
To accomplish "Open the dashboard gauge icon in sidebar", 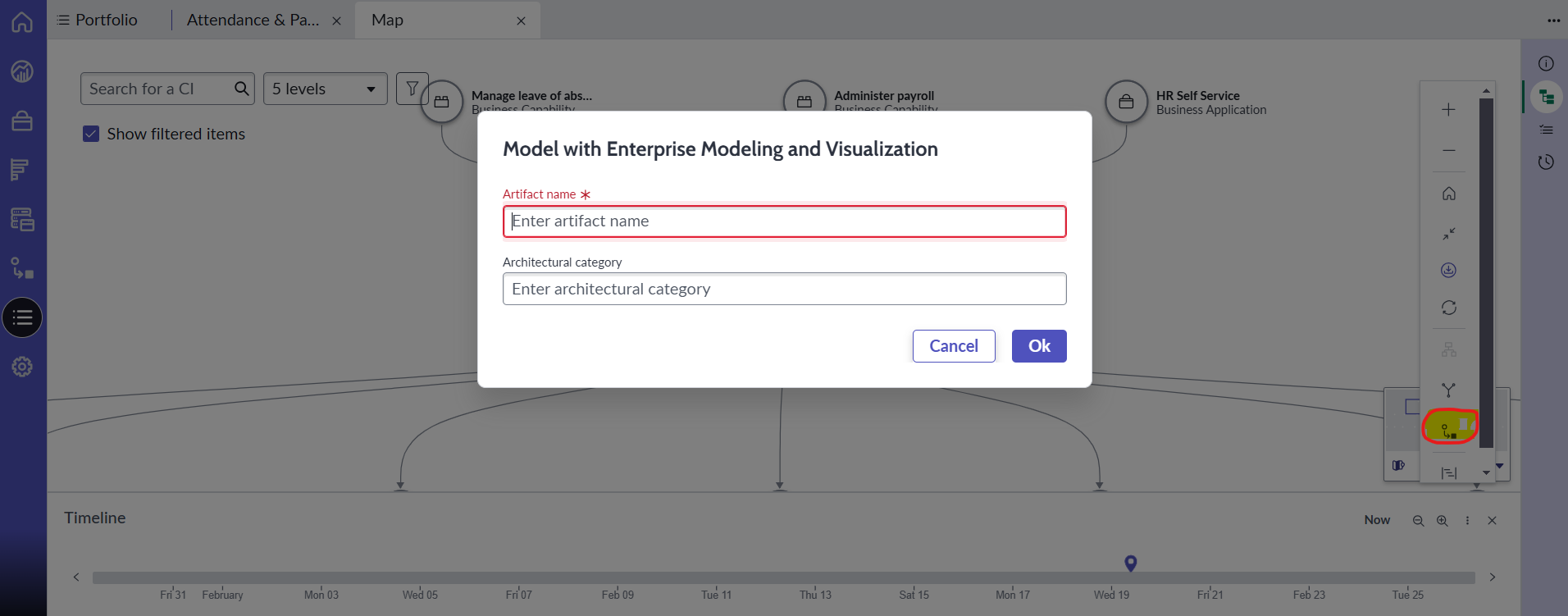I will click(x=22, y=71).
